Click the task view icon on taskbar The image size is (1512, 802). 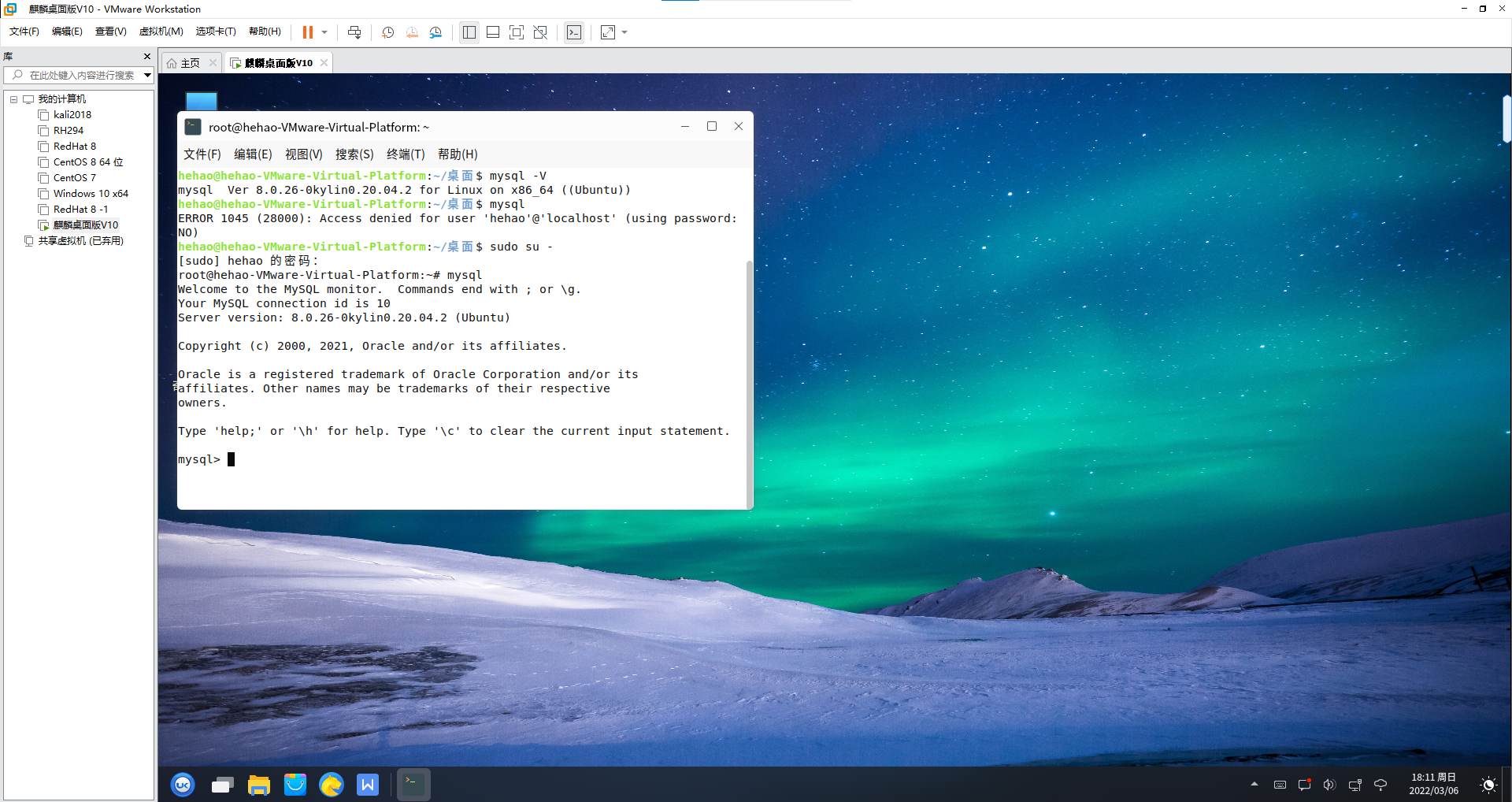[x=223, y=785]
